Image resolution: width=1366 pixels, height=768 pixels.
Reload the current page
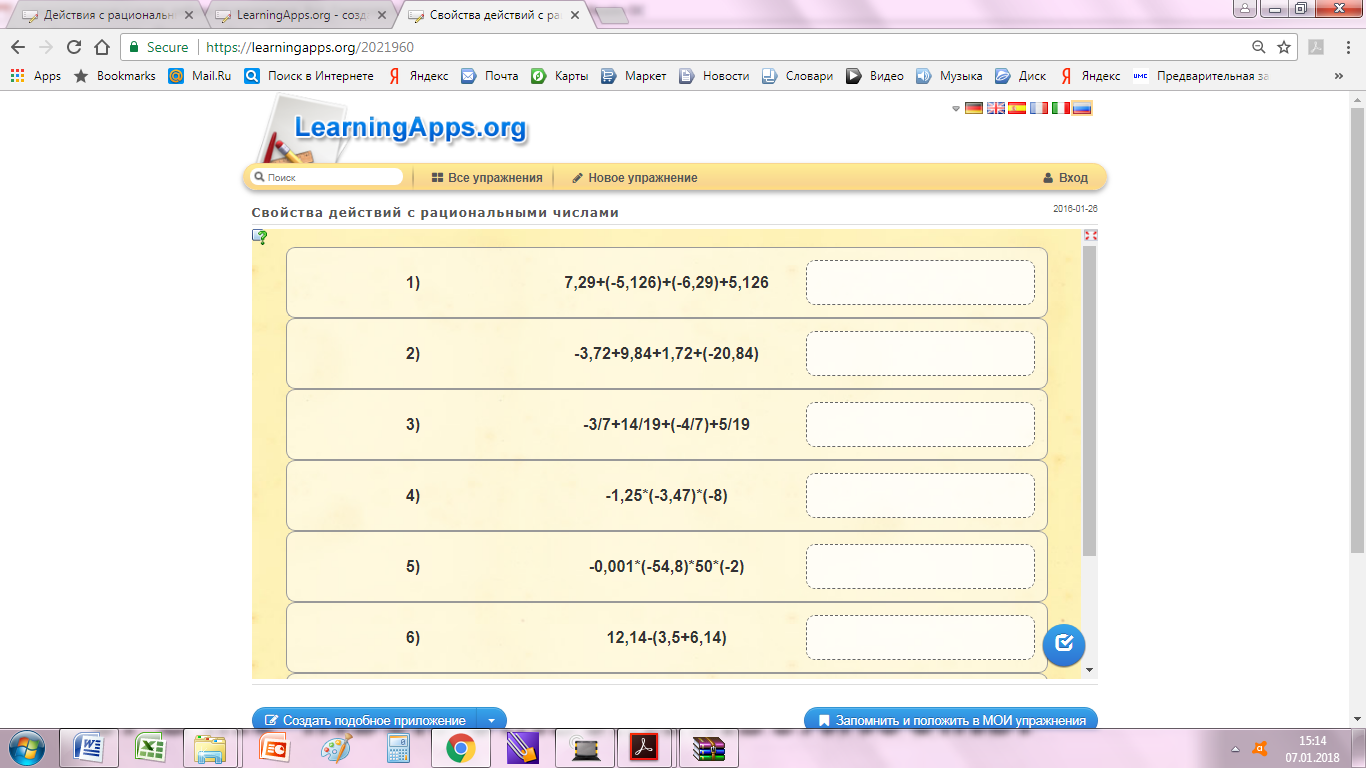[73, 47]
